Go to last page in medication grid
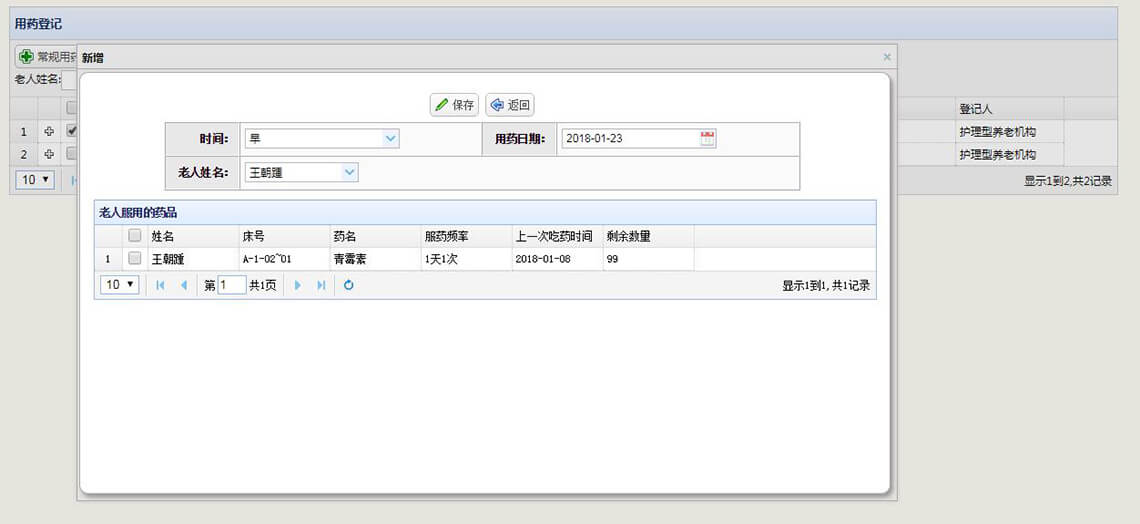 point(321,285)
